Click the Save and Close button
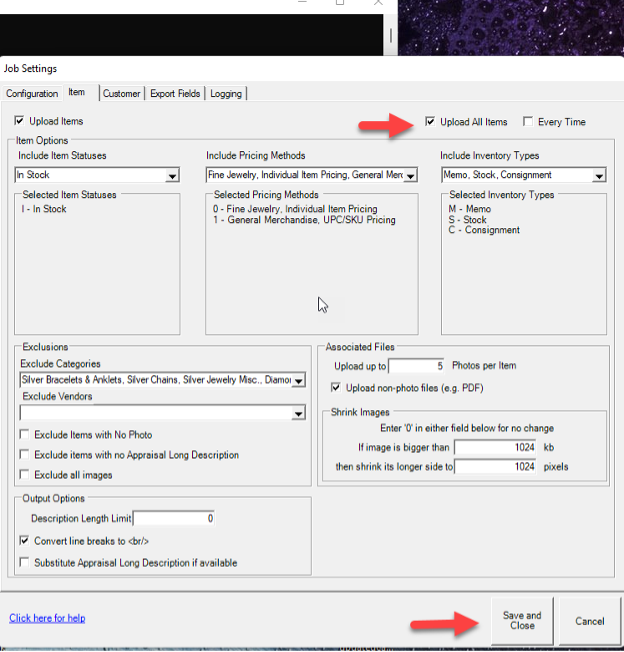The image size is (624, 652). click(x=521, y=621)
